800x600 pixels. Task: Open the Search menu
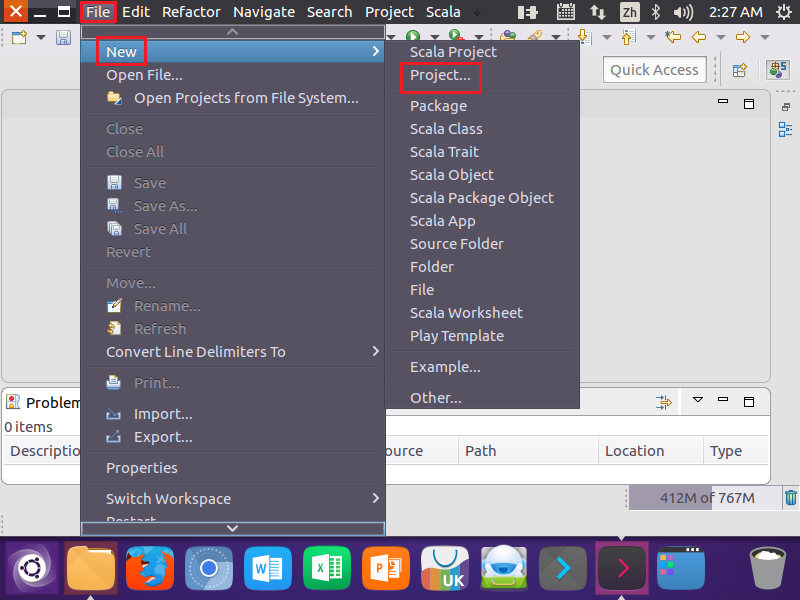tap(330, 12)
